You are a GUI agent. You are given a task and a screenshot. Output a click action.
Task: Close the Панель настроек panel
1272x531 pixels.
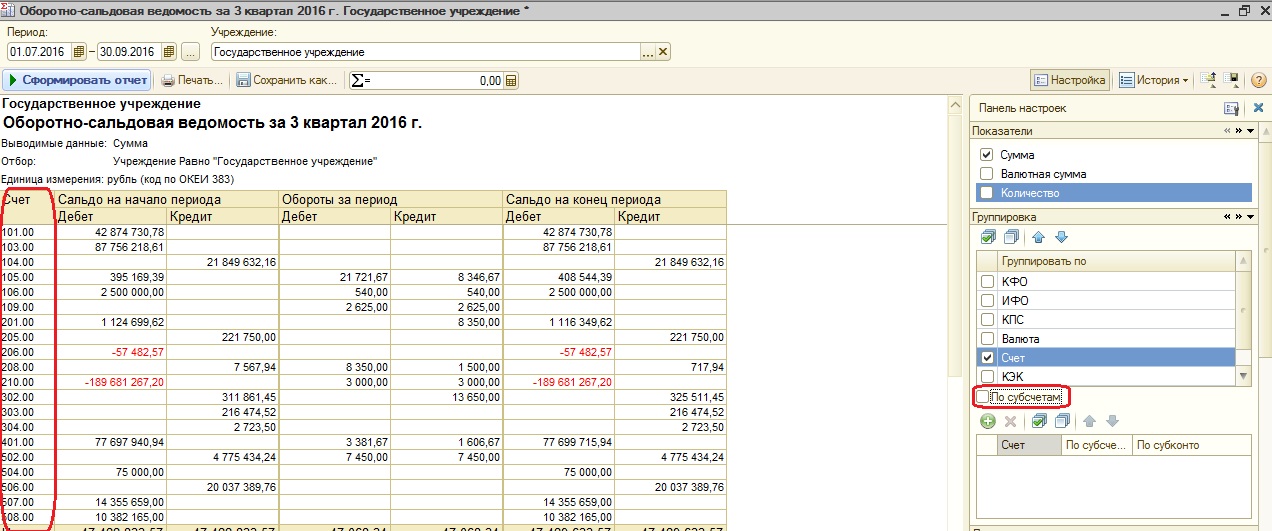coord(1257,108)
